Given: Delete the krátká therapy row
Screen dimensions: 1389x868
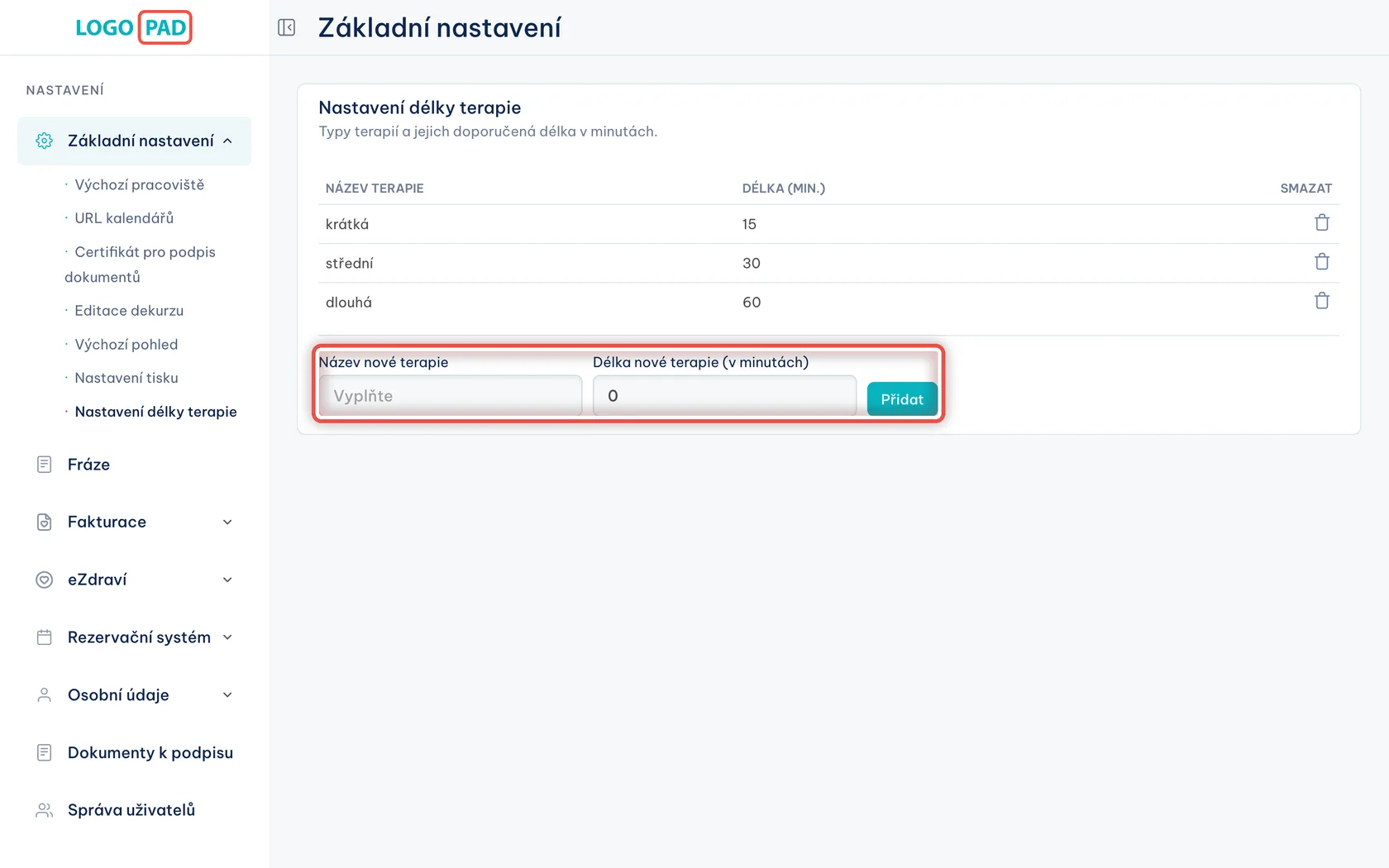Looking at the screenshot, I should 1322,223.
